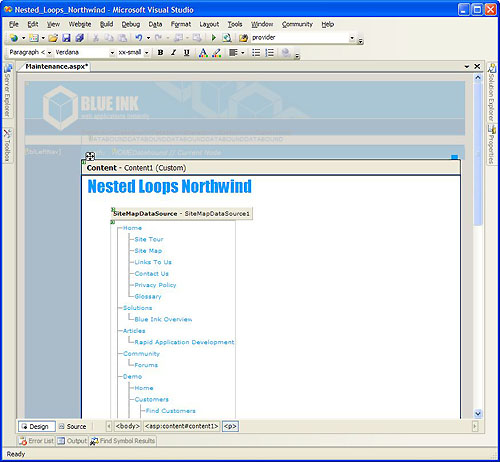
Task: Expand the provider find combo box
Action: [x=352, y=38]
